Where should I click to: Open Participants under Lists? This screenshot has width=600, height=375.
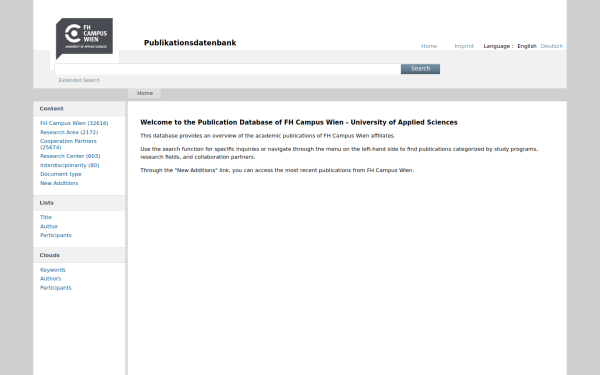pos(56,235)
